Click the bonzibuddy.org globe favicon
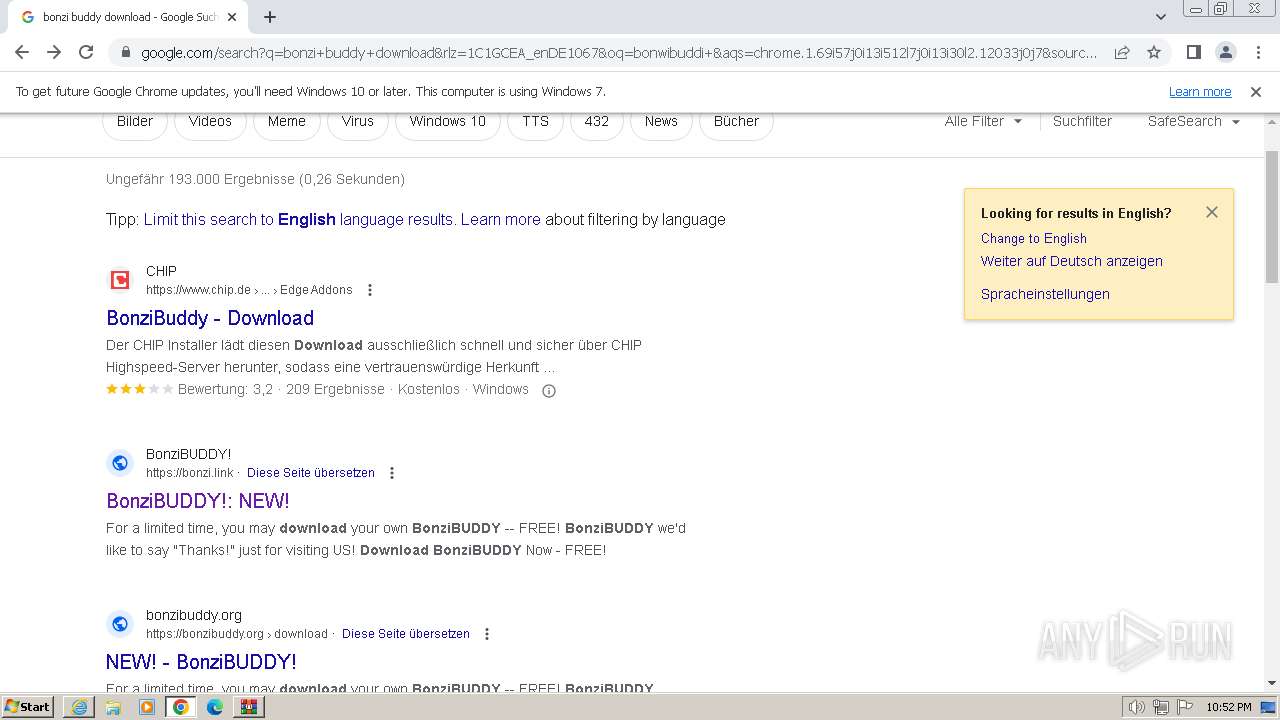The width and height of the screenshot is (1280, 720). pyautogui.click(x=120, y=624)
